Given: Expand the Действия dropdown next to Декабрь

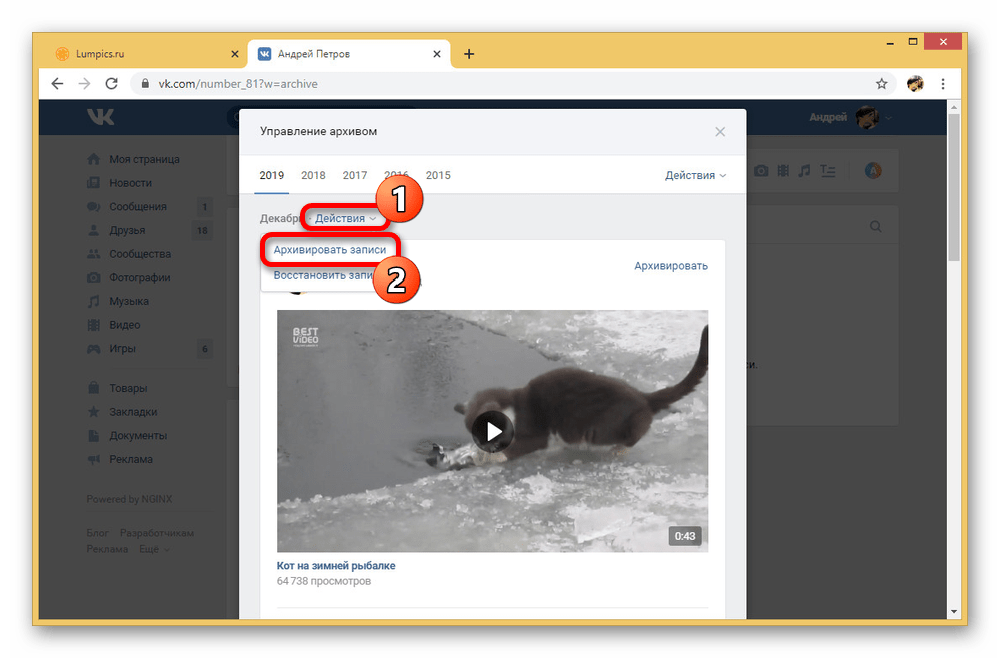Looking at the screenshot, I should tap(345, 218).
